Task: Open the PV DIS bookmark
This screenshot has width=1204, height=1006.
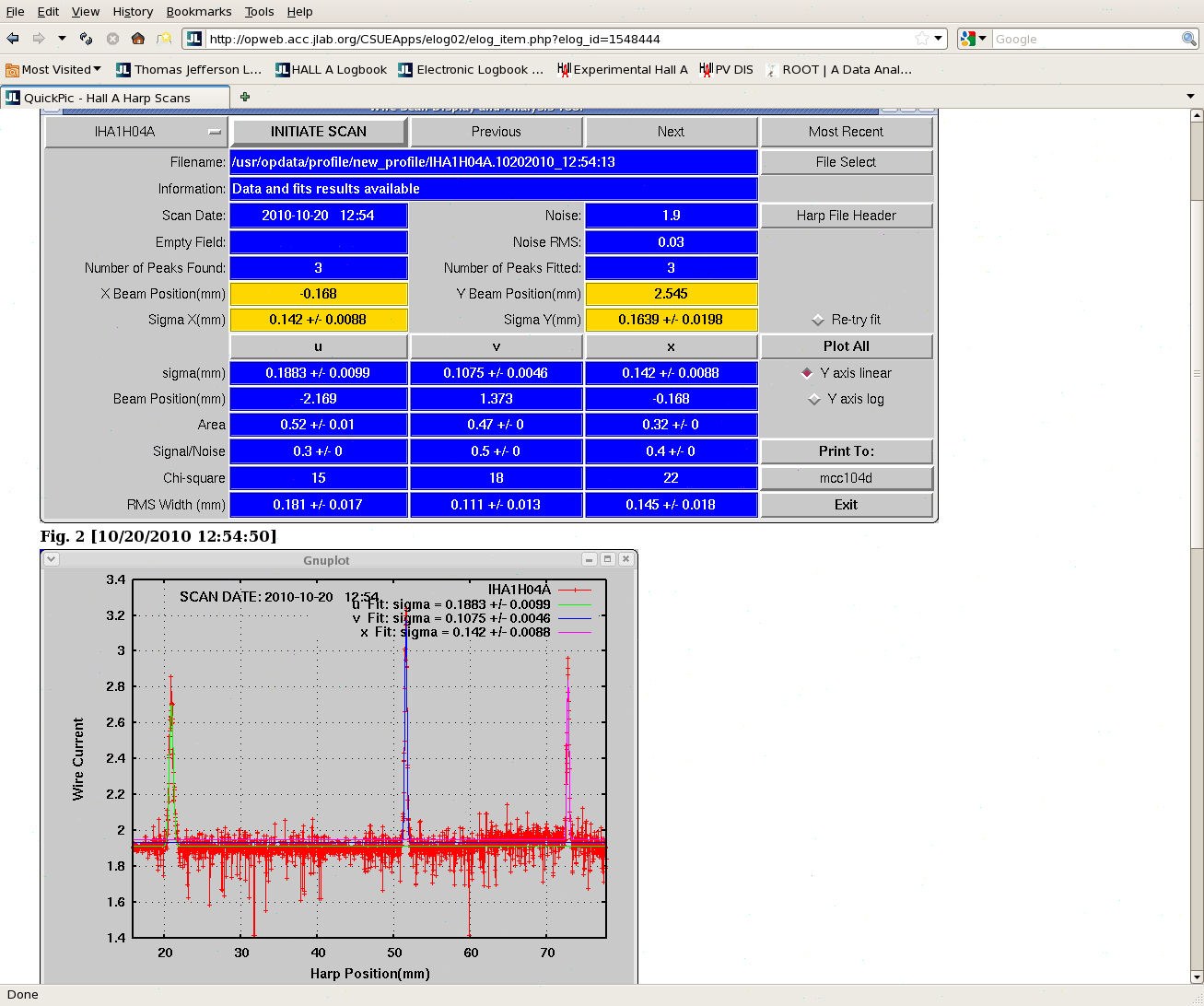Action: click(x=726, y=69)
